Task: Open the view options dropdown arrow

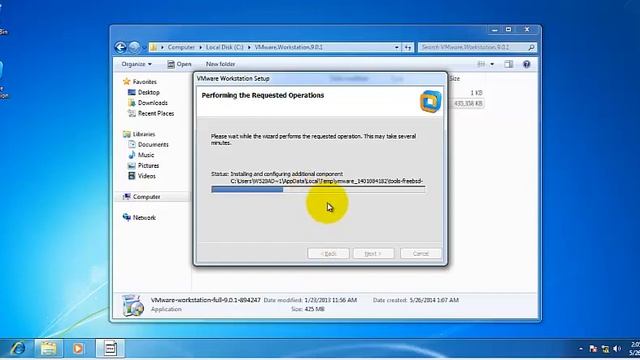Action: coord(492,64)
